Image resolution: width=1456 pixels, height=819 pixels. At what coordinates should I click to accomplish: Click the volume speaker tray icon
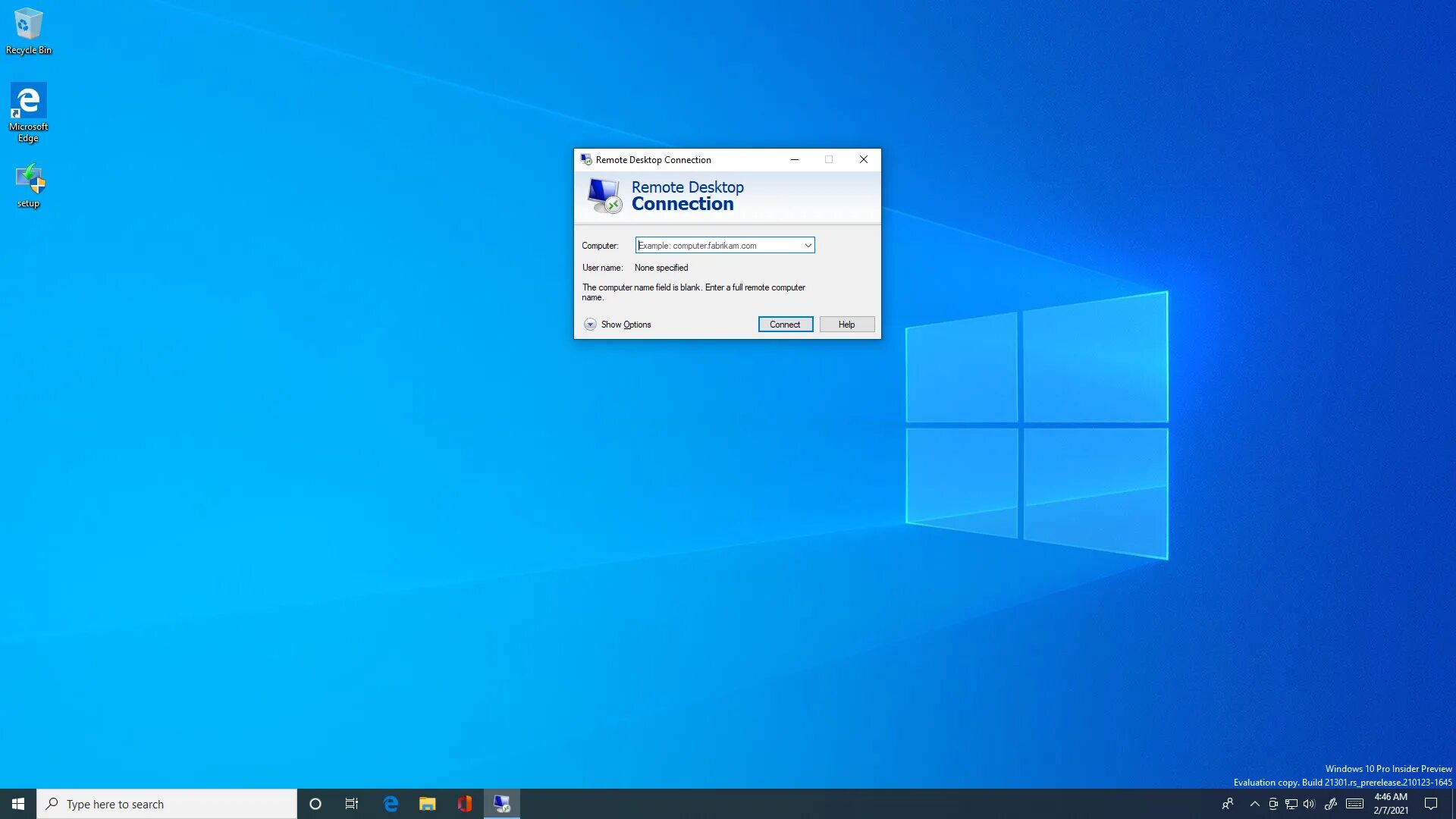click(x=1309, y=804)
